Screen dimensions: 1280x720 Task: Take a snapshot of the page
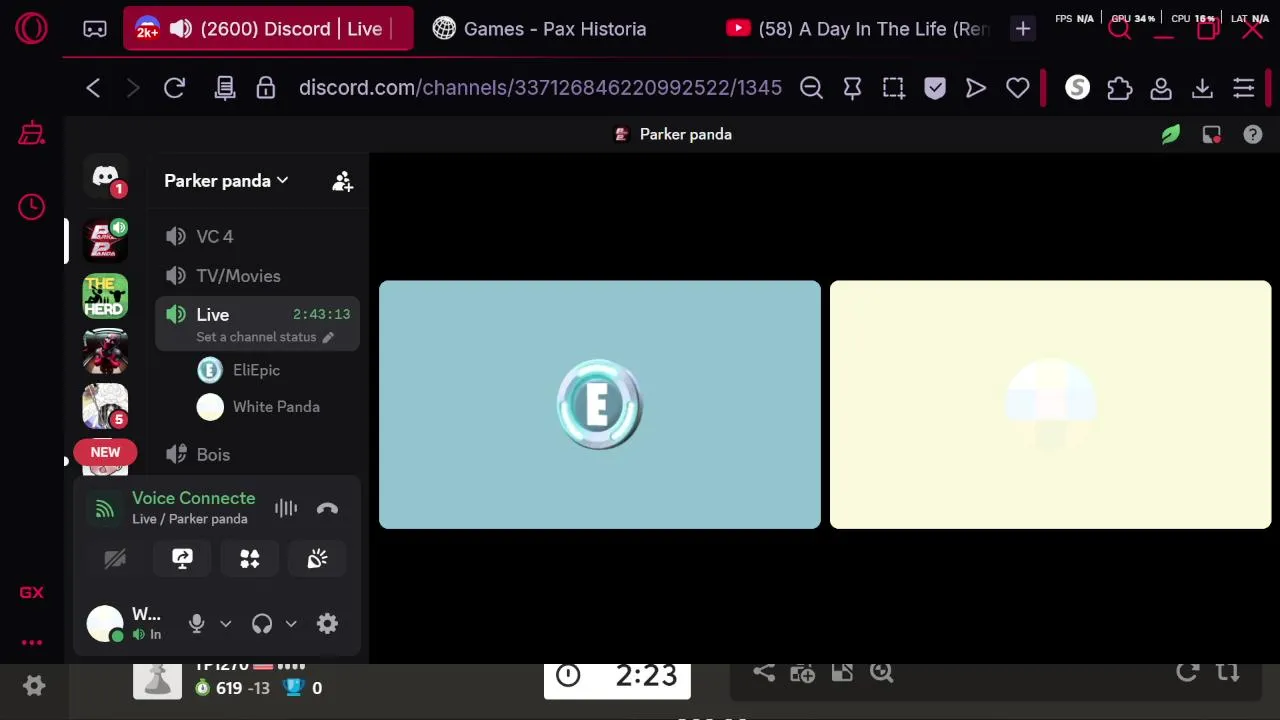point(893,88)
